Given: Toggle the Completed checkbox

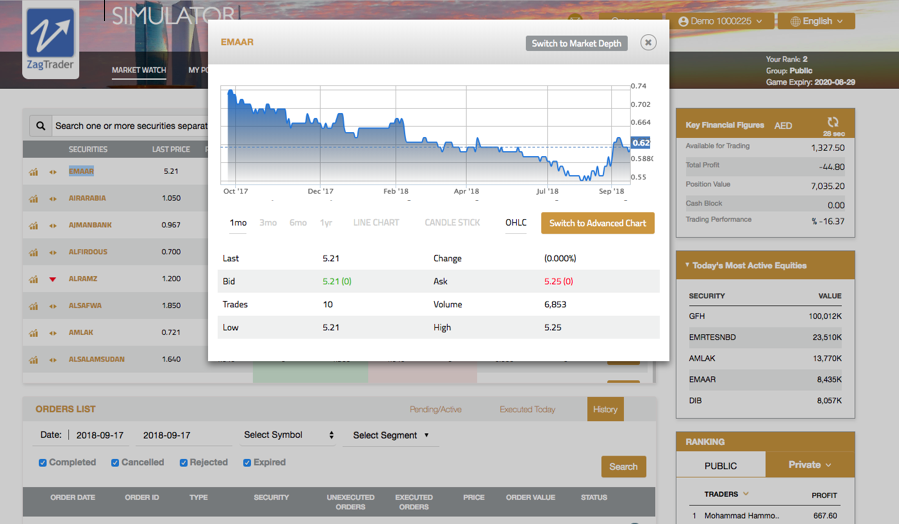Looking at the screenshot, I should pos(42,463).
